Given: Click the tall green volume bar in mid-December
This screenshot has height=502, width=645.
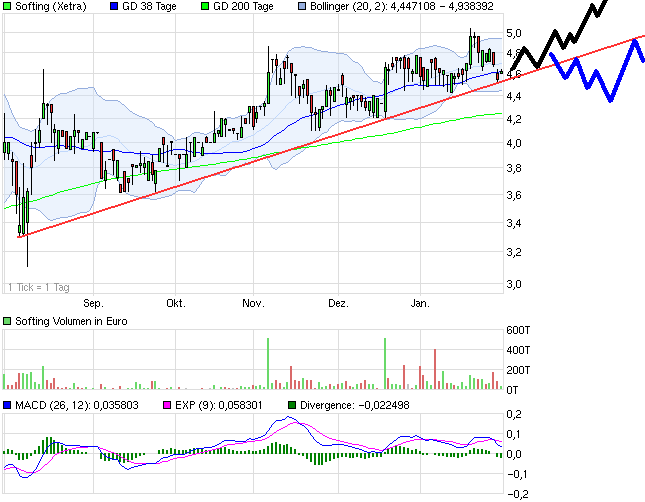Looking at the screenshot, I should tap(385, 364).
